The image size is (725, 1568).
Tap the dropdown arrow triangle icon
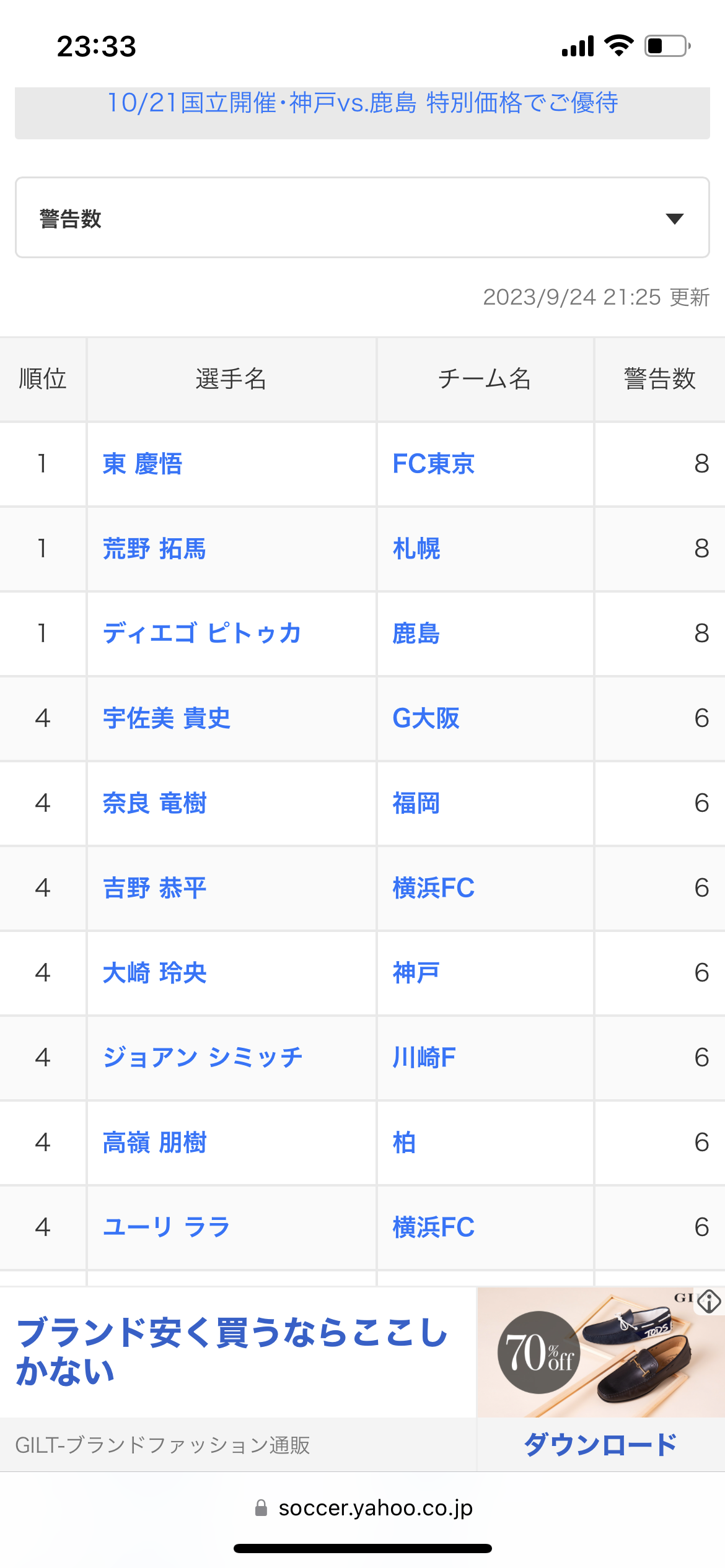(674, 218)
